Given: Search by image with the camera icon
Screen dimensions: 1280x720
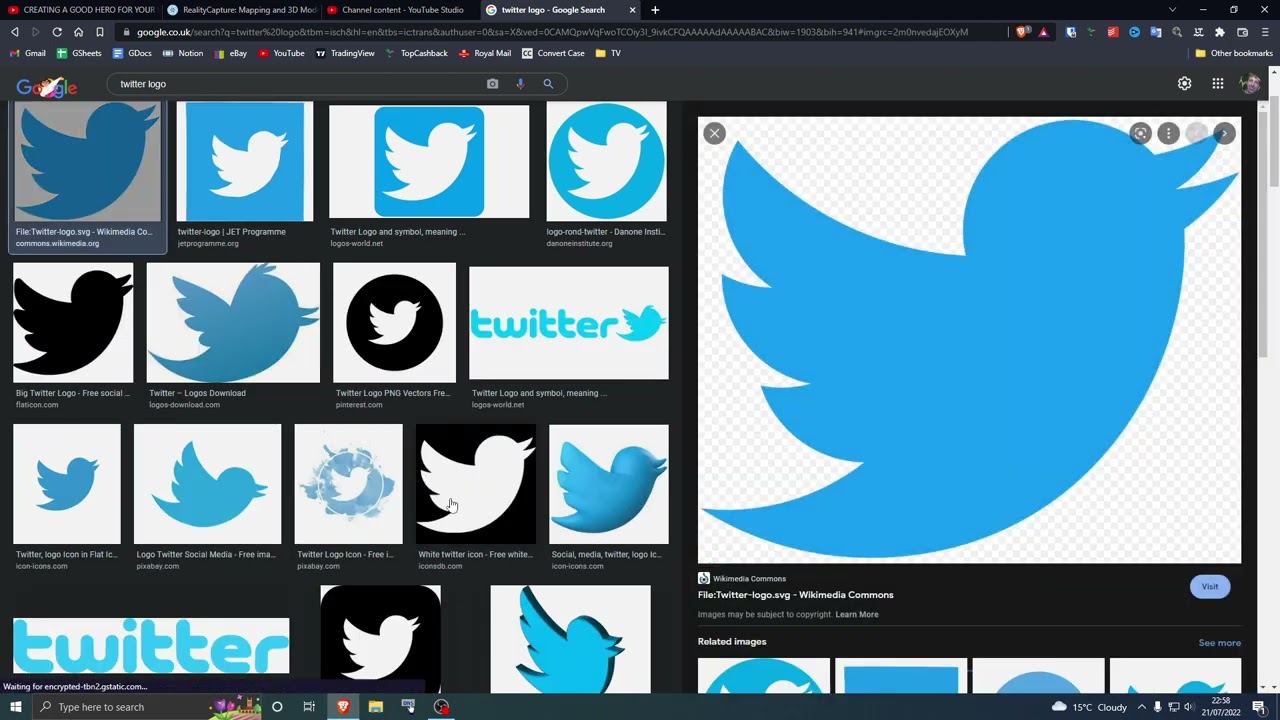Looking at the screenshot, I should point(492,84).
